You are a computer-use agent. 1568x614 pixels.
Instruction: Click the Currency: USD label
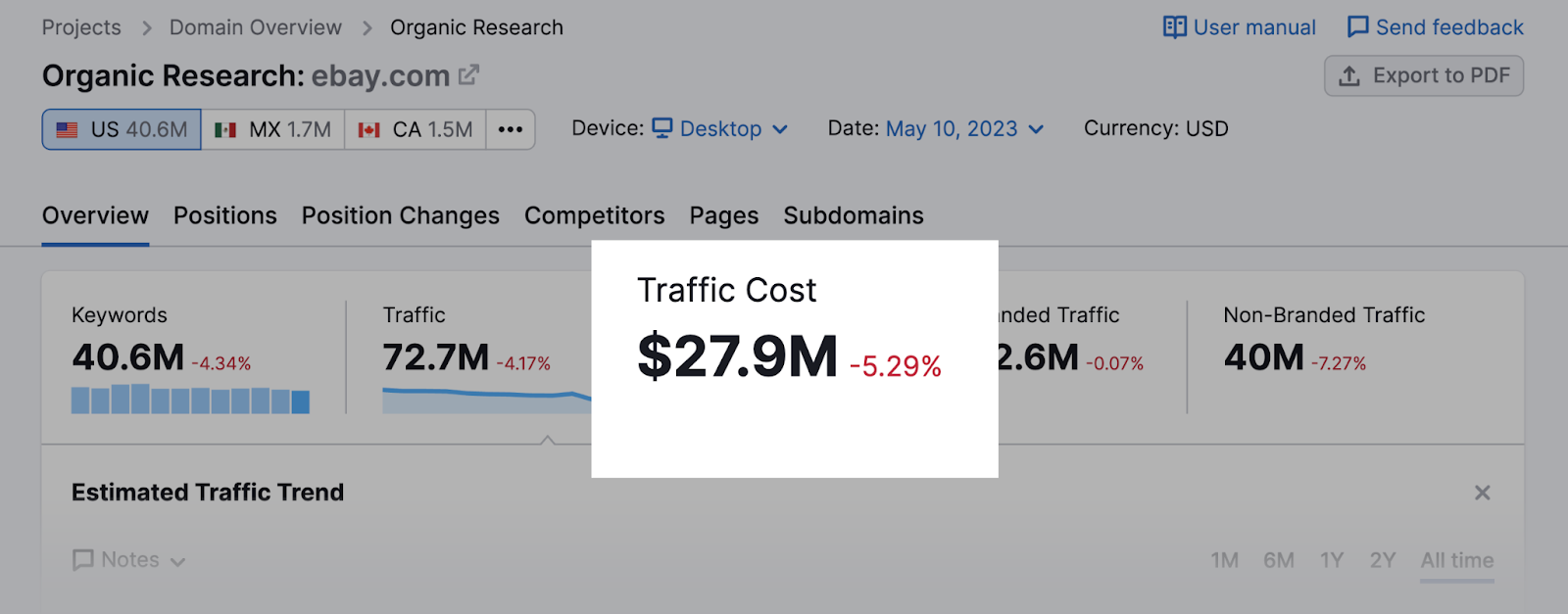click(1156, 129)
